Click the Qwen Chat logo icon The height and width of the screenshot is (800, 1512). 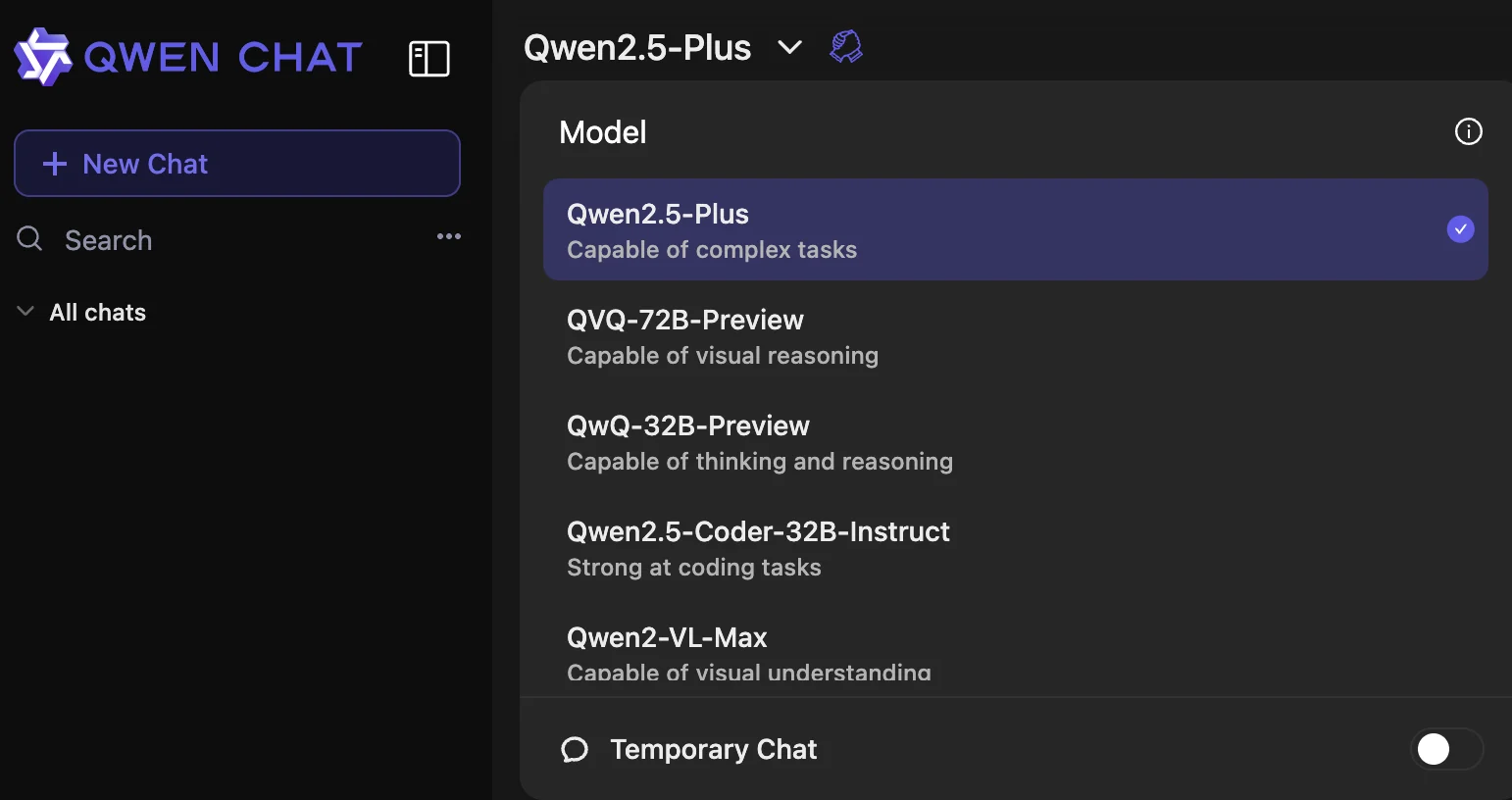(43, 57)
